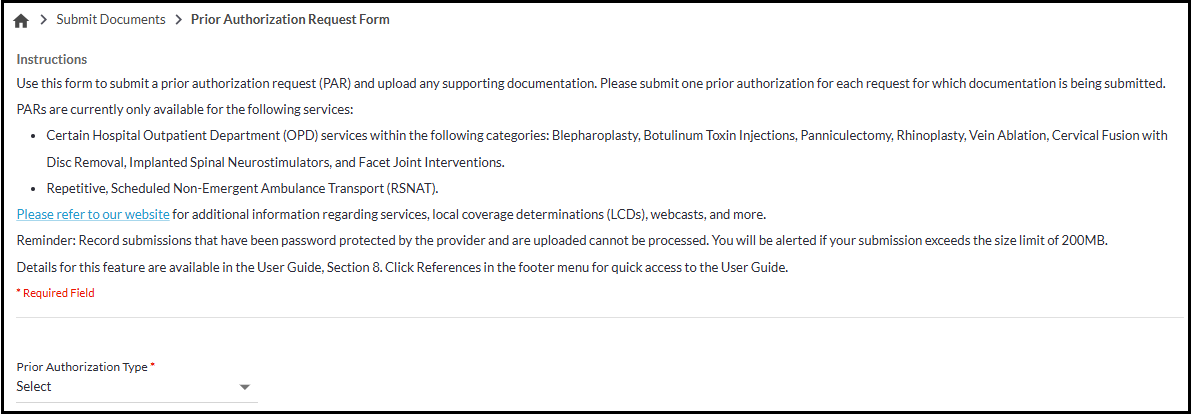
Task: Click the red asterisk beside Prior Authorization Type
Action: point(153,366)
